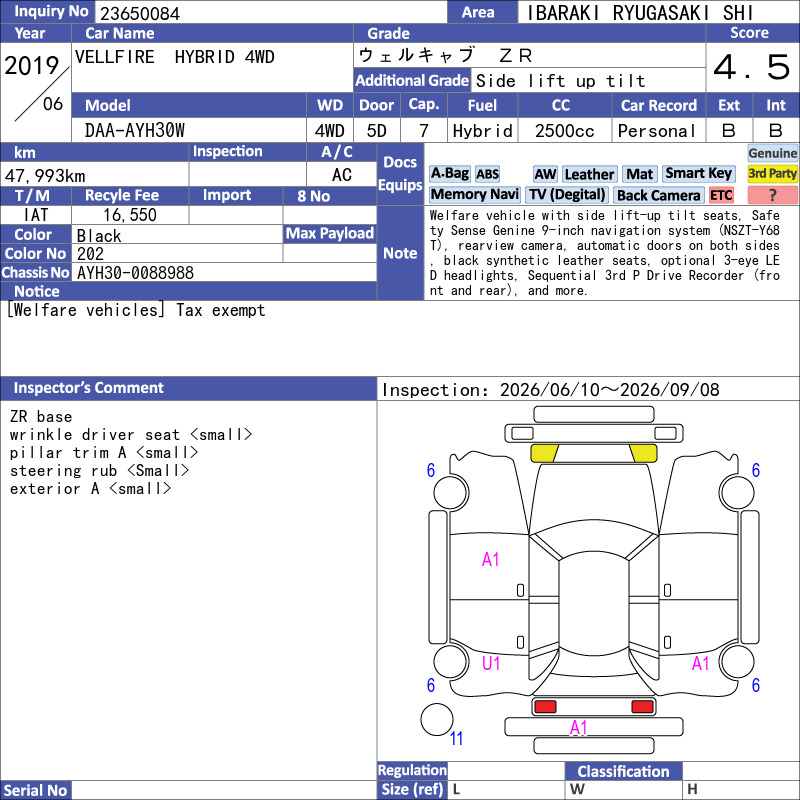Click the car name VELLFIRE HYBRID 4WD

pyautogui.click(x=174, y=57)
